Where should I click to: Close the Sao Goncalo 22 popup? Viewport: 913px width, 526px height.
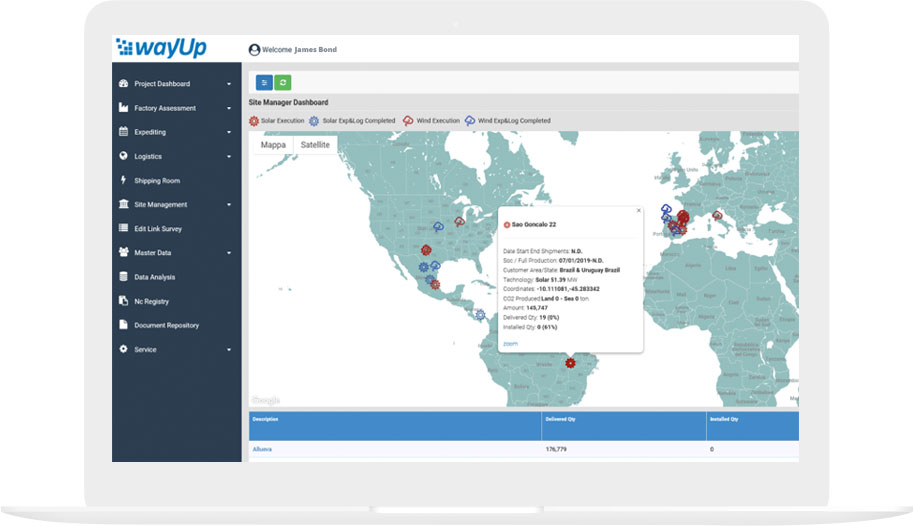click(639, 210)
